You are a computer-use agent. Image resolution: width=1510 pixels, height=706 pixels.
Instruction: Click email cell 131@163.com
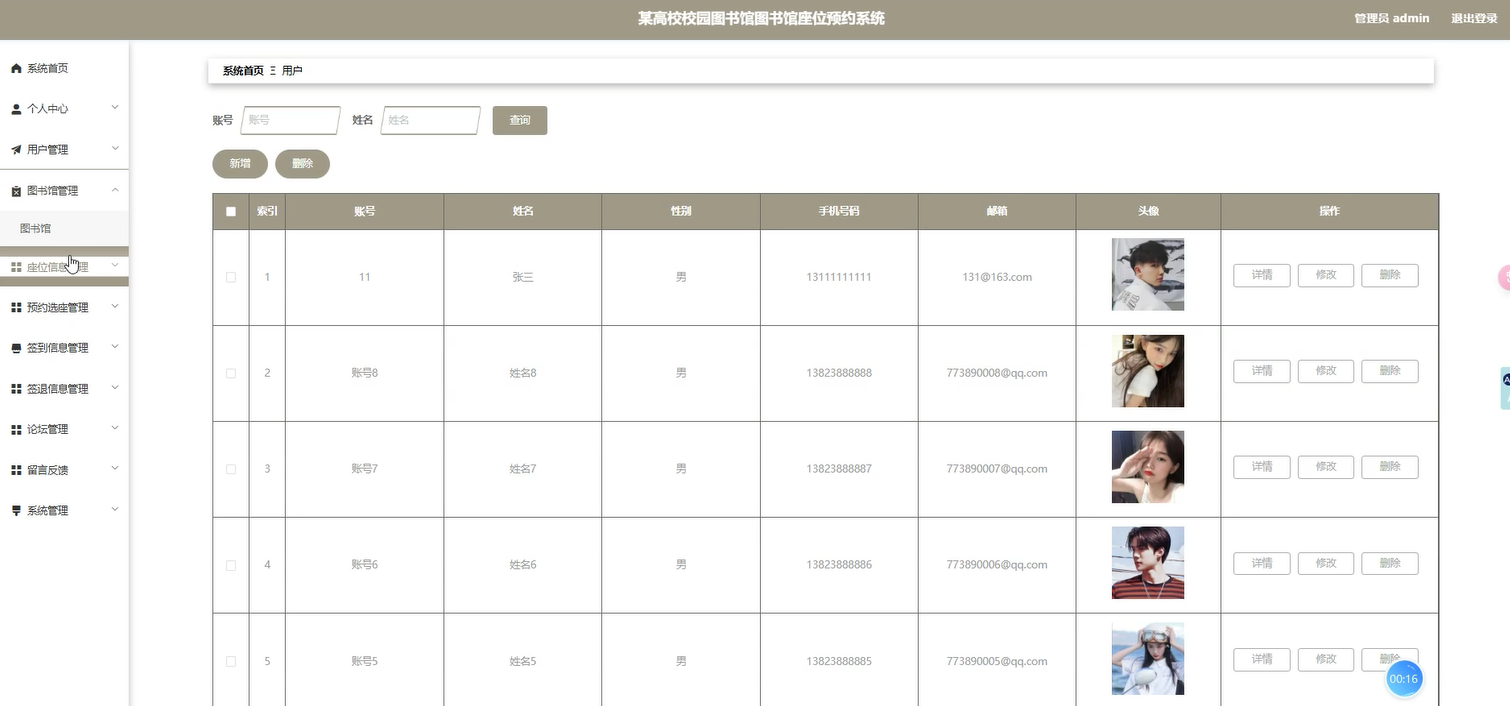pyautogui.click(x=997, y=277)
